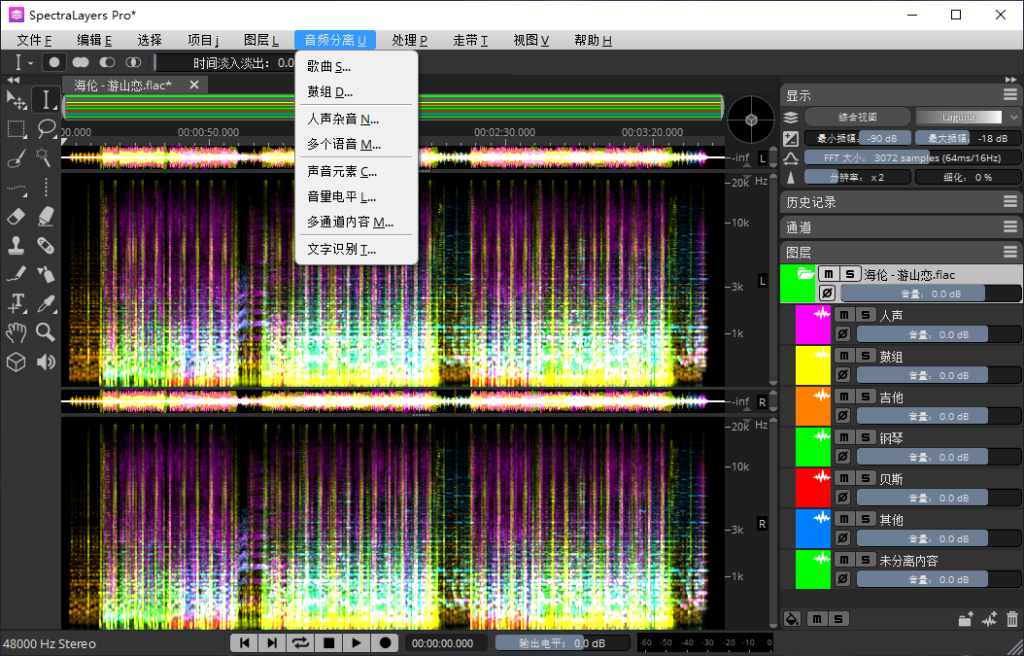Solo the 鼓组 layer
Screen dimensions: 1024x656
(865, 355)
